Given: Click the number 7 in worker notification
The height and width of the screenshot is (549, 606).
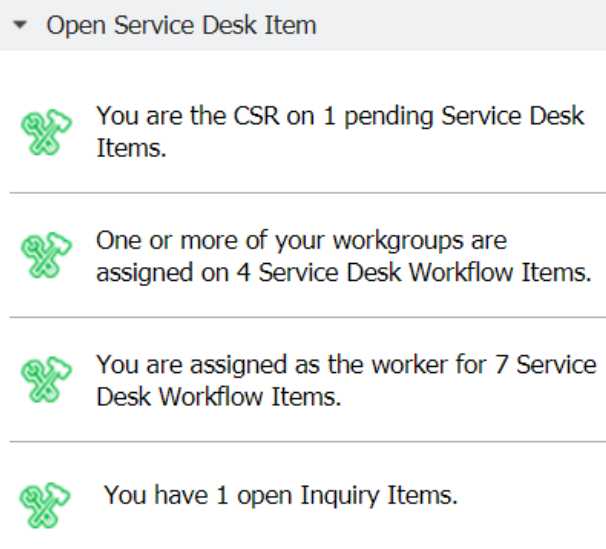Looking at the screenshot, I should pos(503,364).
